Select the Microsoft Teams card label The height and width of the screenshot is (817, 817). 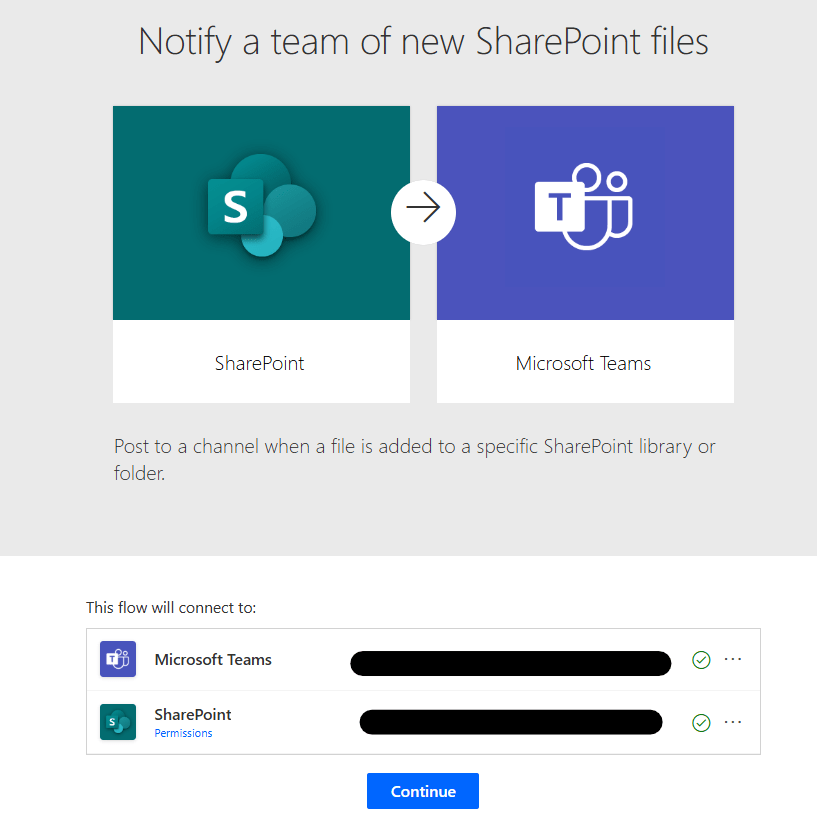(584, 363)
